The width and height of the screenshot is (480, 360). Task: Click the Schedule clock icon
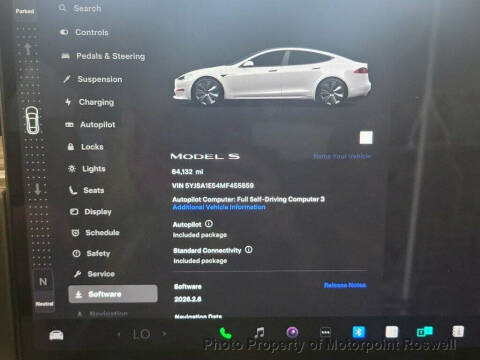(x=76, y=233)
